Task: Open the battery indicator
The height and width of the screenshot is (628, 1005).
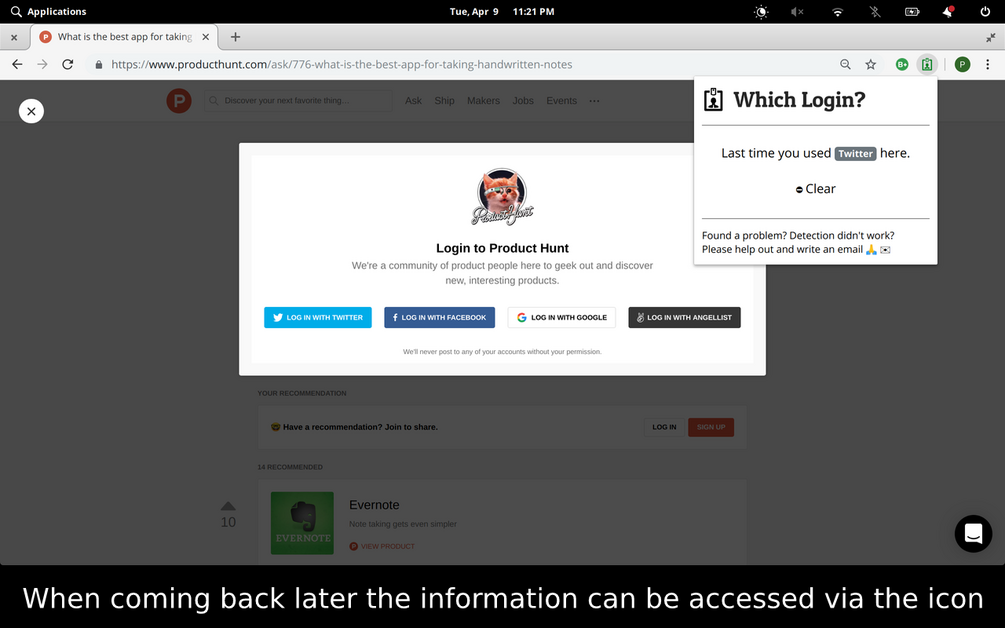Action: click(x=912, y=12)
